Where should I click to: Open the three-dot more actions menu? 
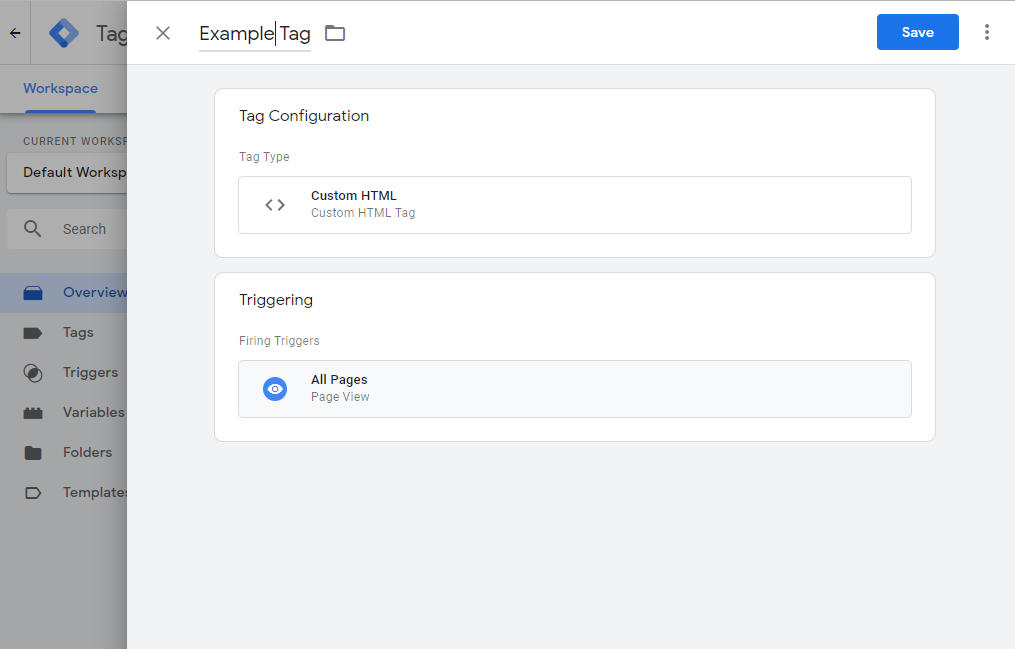pos(986,32)
